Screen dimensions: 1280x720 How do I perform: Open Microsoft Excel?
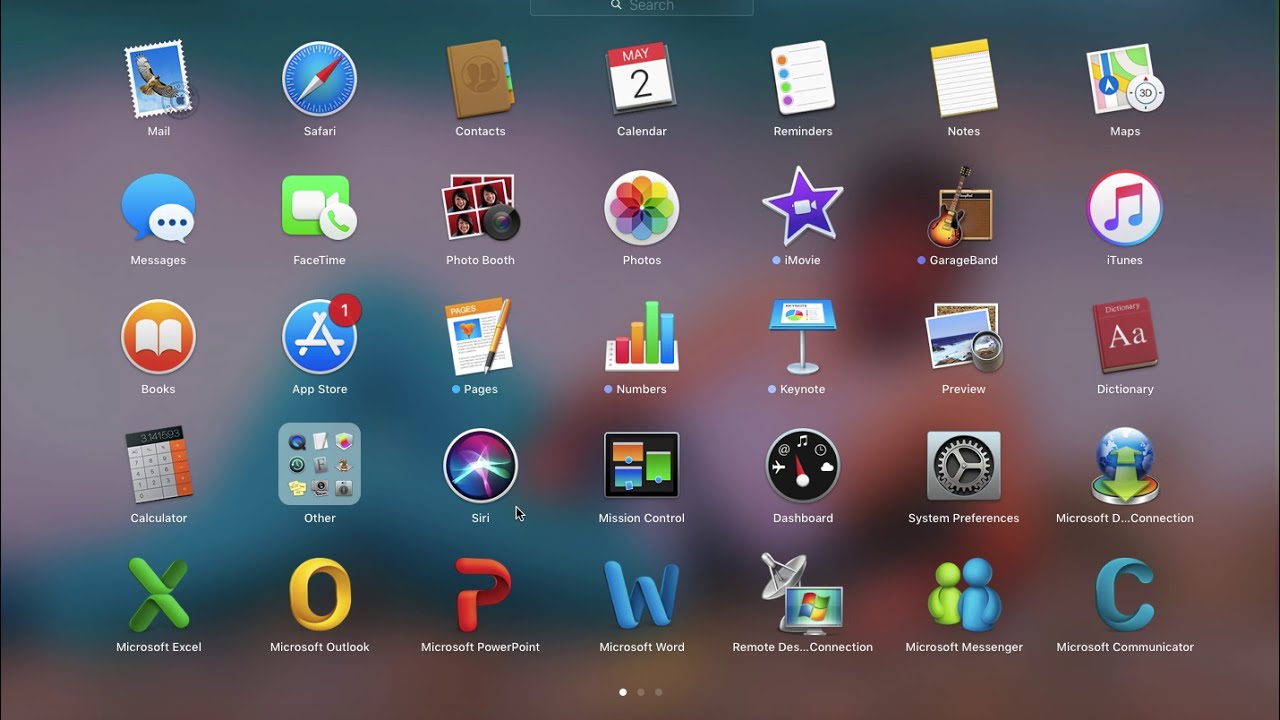[x=158, y=595]
